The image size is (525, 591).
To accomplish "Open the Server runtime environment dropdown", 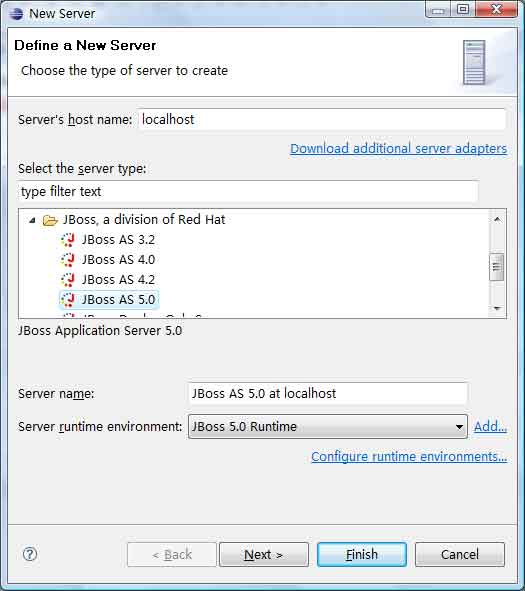I will [x=328, y=426].
